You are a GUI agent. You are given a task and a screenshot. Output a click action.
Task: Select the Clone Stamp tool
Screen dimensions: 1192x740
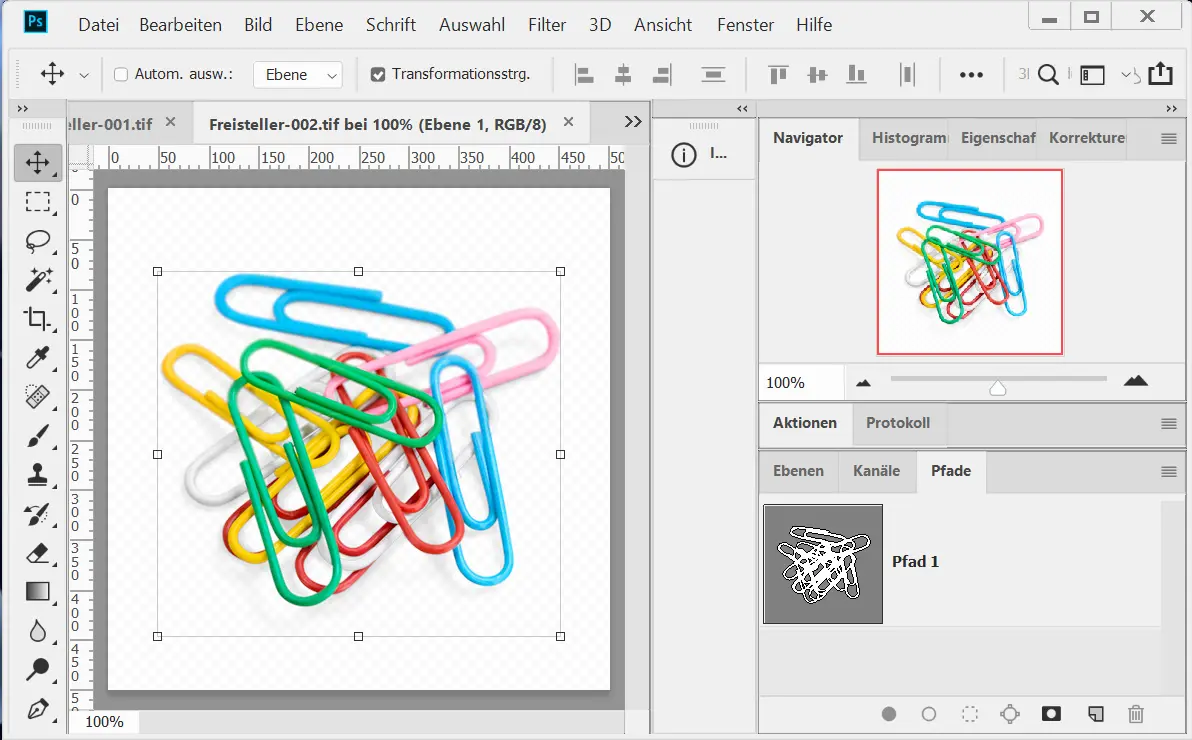click(38, 474)
